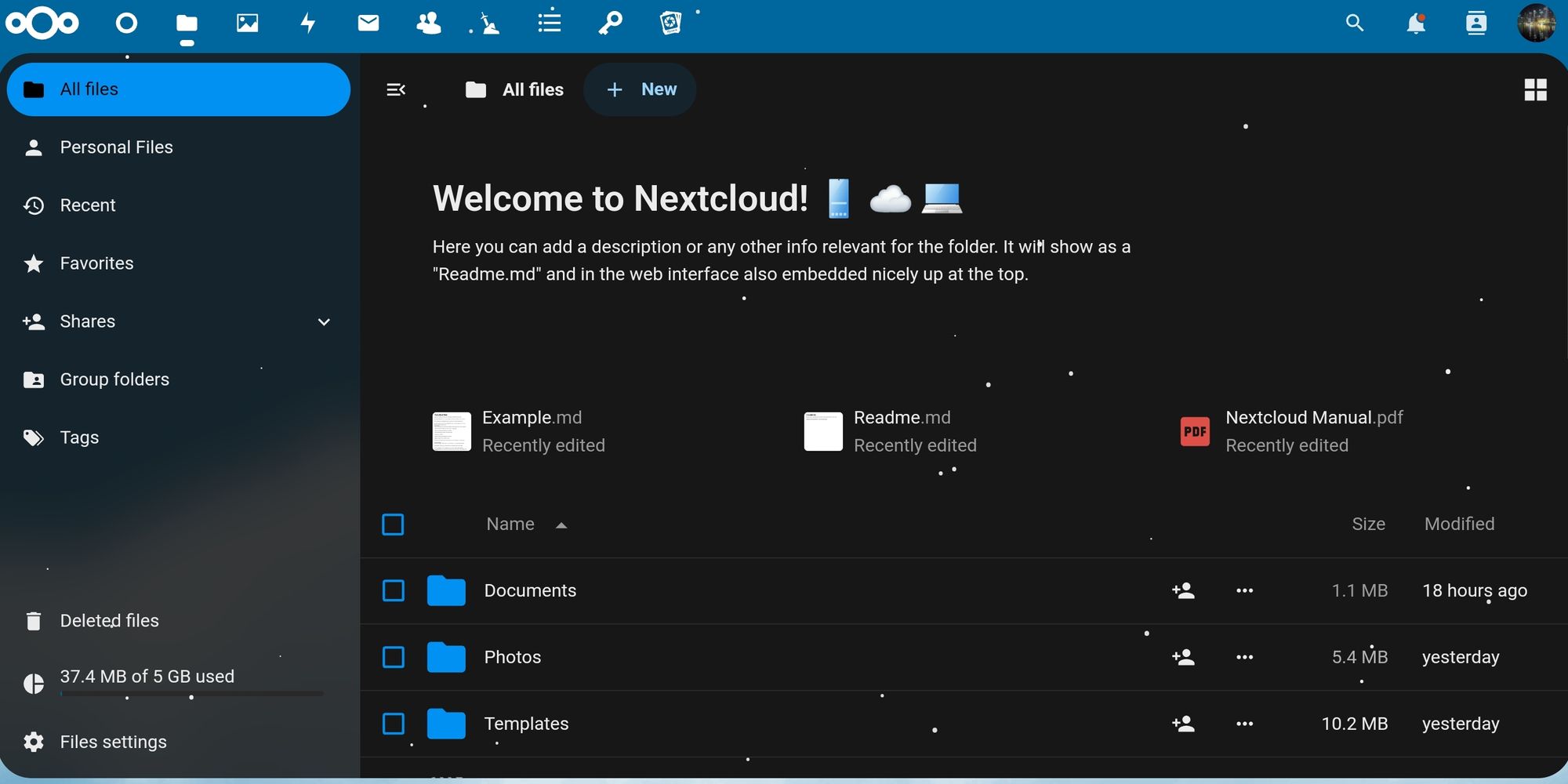Viewport: 1568px width, 784px height.
Task: Open the Mail app icon
Action: tap(368, 23)
